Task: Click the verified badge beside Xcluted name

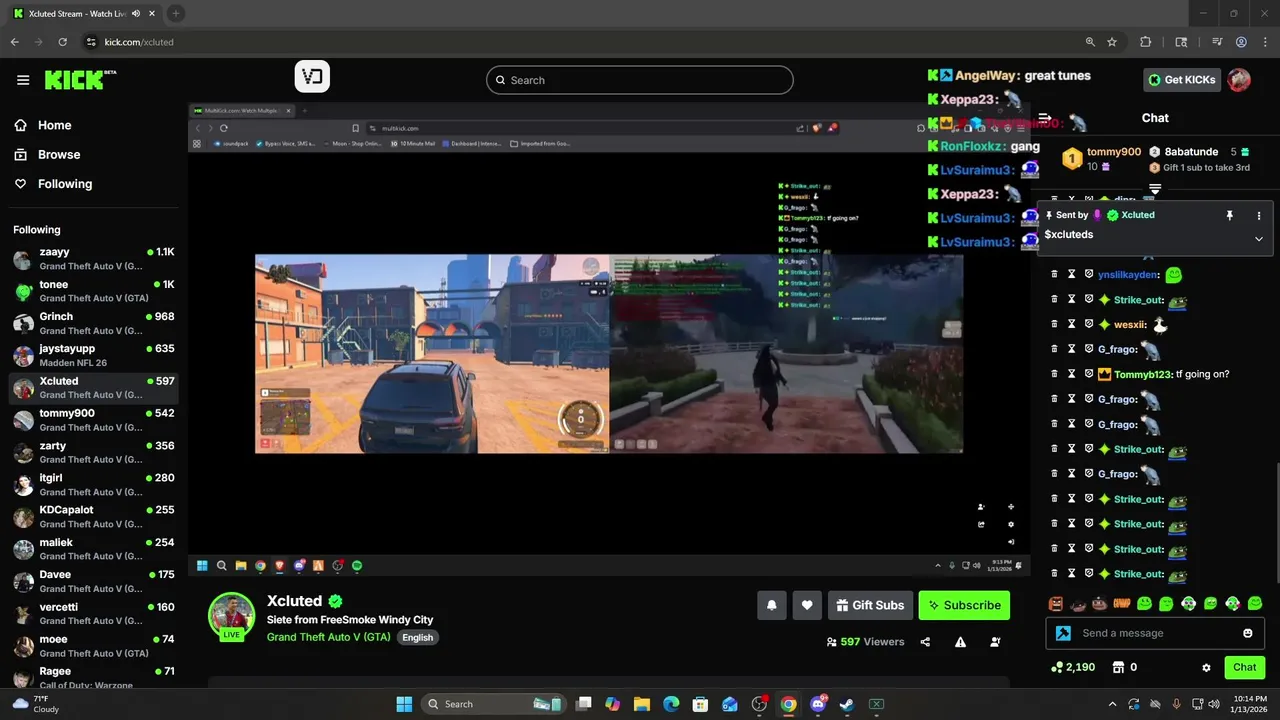Action: pyautogui.click(x=336, y=601)
